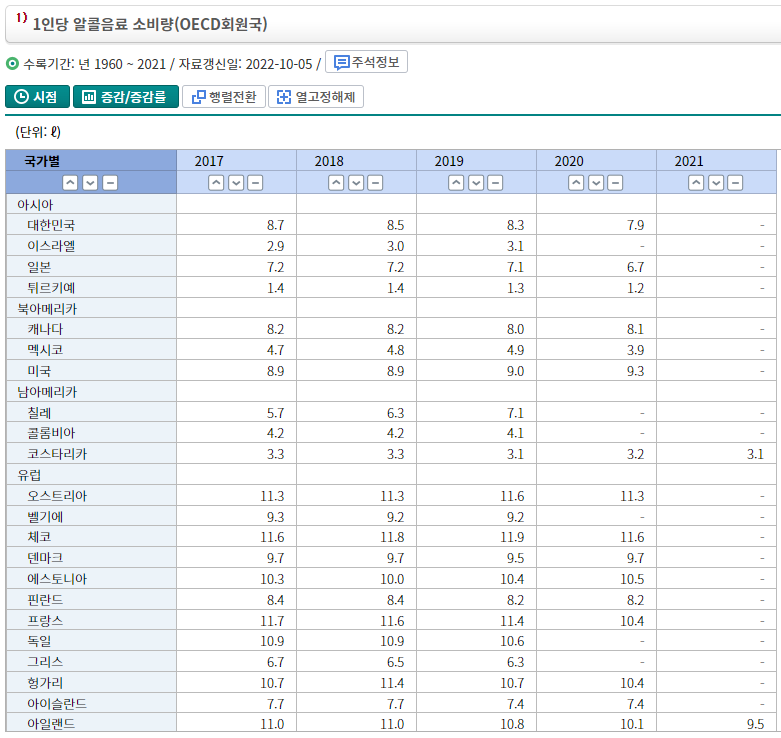Select the 독일 row label
Screen dimensions: 781x738
pyautogui.click(x=39, y=641)
